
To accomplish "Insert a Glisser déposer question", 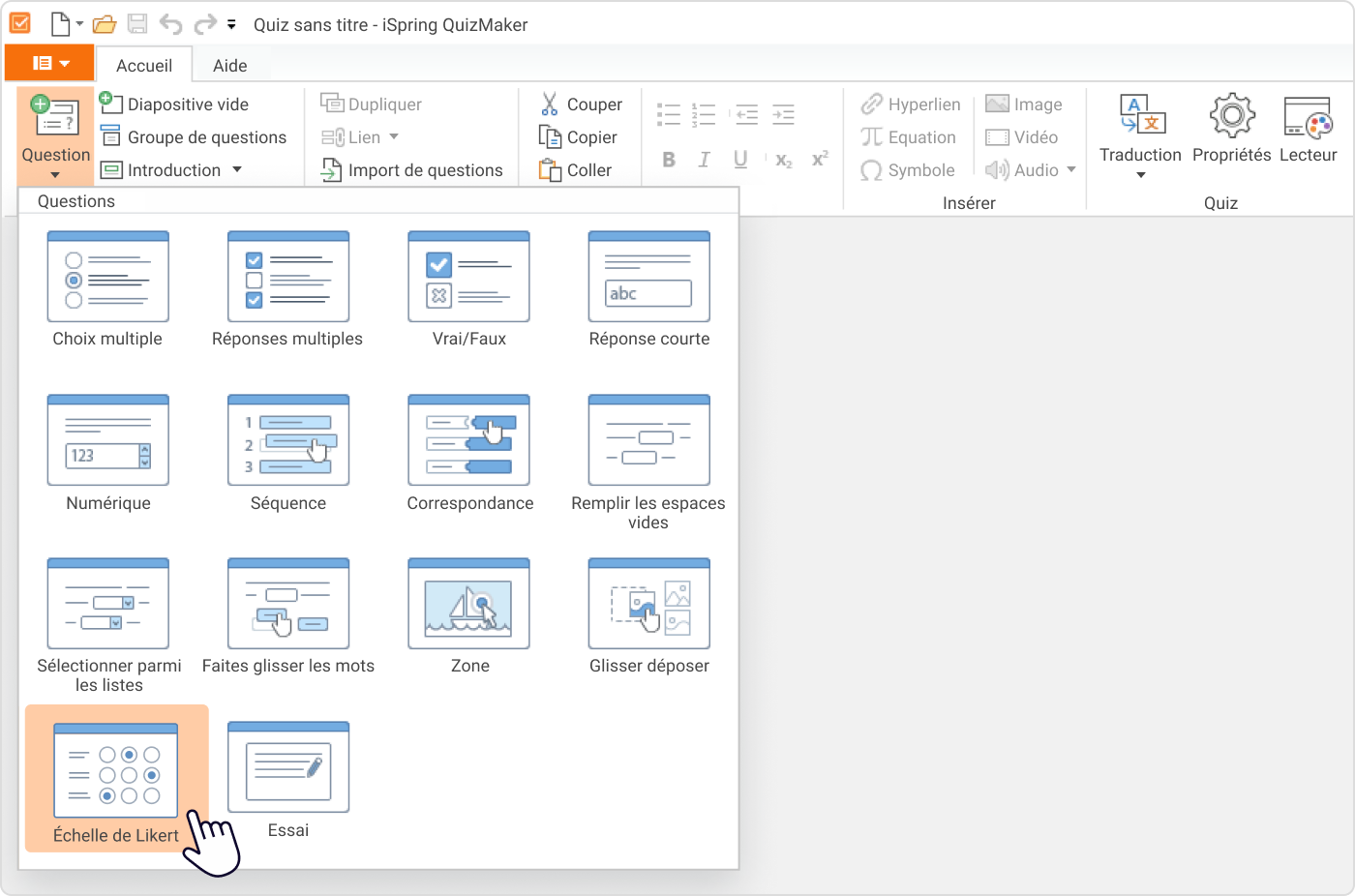I will point(648,605).
